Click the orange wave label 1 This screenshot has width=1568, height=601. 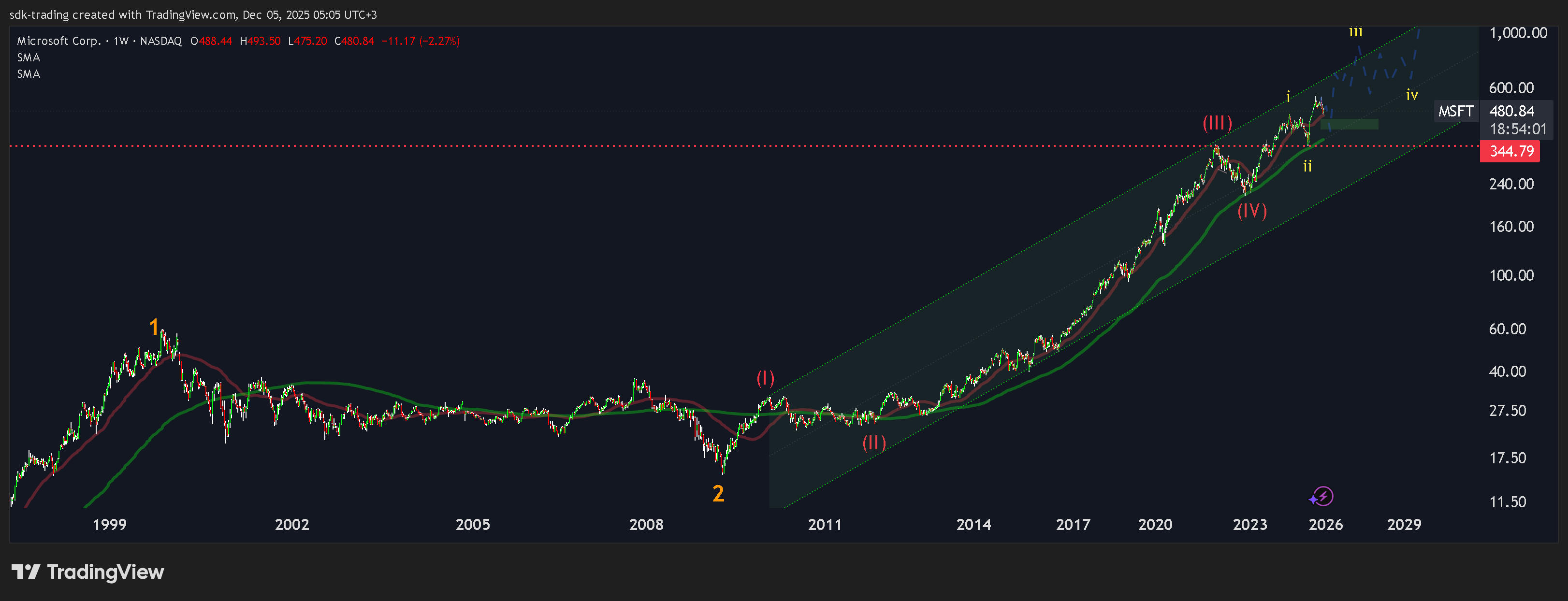point(154,327)
